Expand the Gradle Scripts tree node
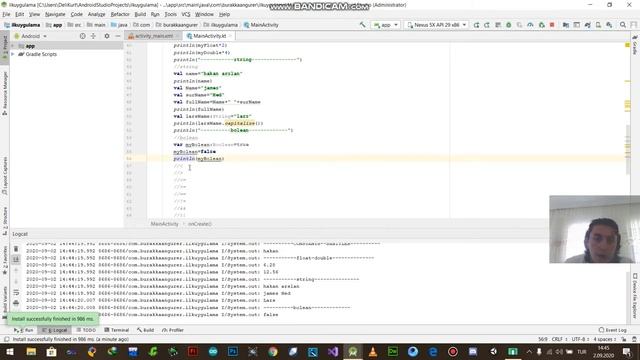640x360 pixels. [x=13, y=54]
